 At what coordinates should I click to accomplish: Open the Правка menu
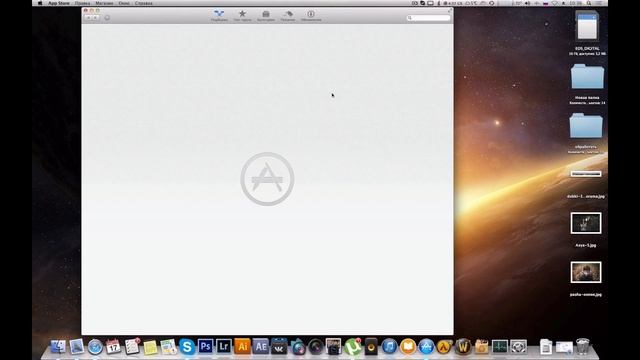[82, 3]
